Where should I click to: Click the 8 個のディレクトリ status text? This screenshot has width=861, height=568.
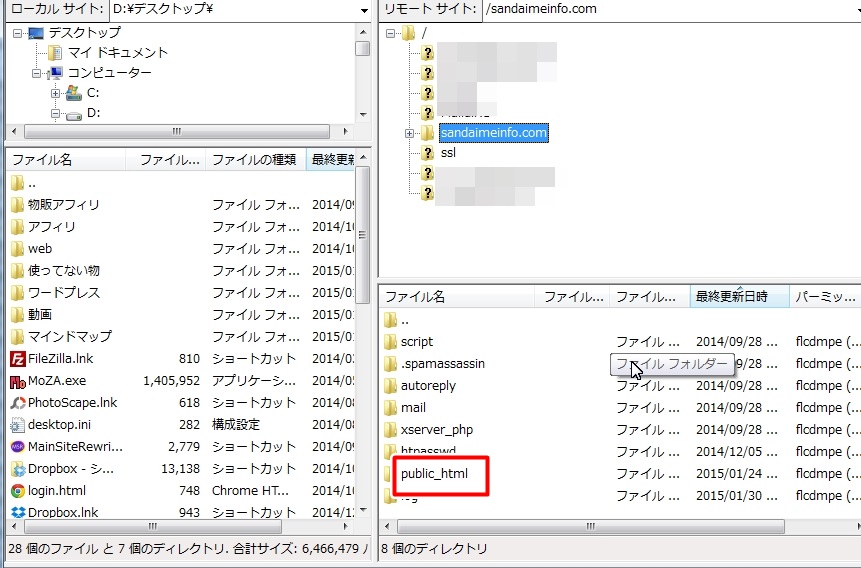point(434,549)
